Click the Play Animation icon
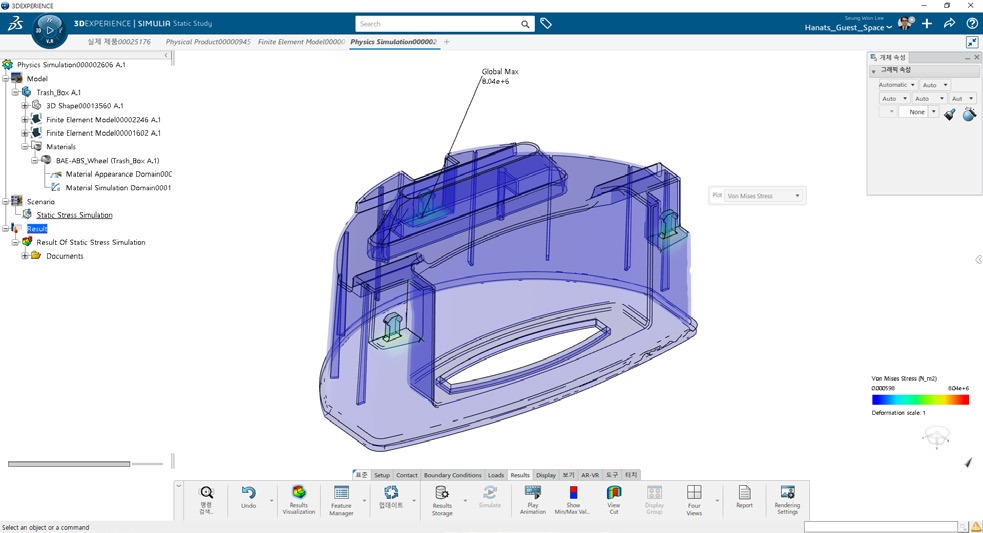 (x=532, y=497)
